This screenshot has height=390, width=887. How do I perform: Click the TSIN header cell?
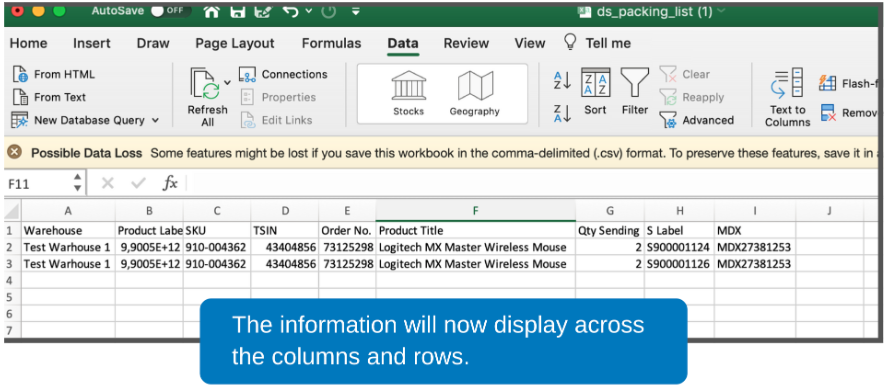285,231
